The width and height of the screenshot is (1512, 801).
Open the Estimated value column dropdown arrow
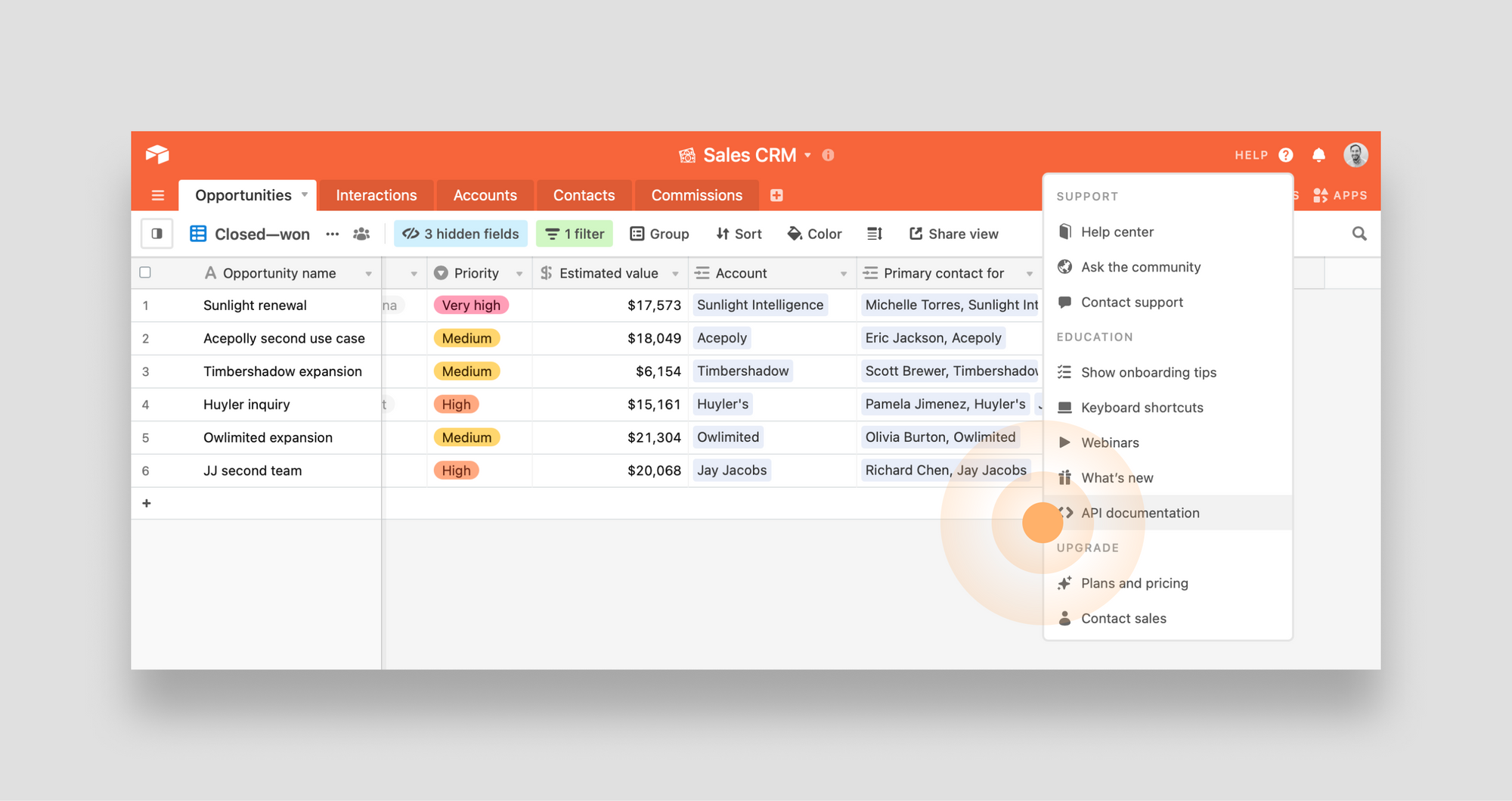click(x=675, y=274)
